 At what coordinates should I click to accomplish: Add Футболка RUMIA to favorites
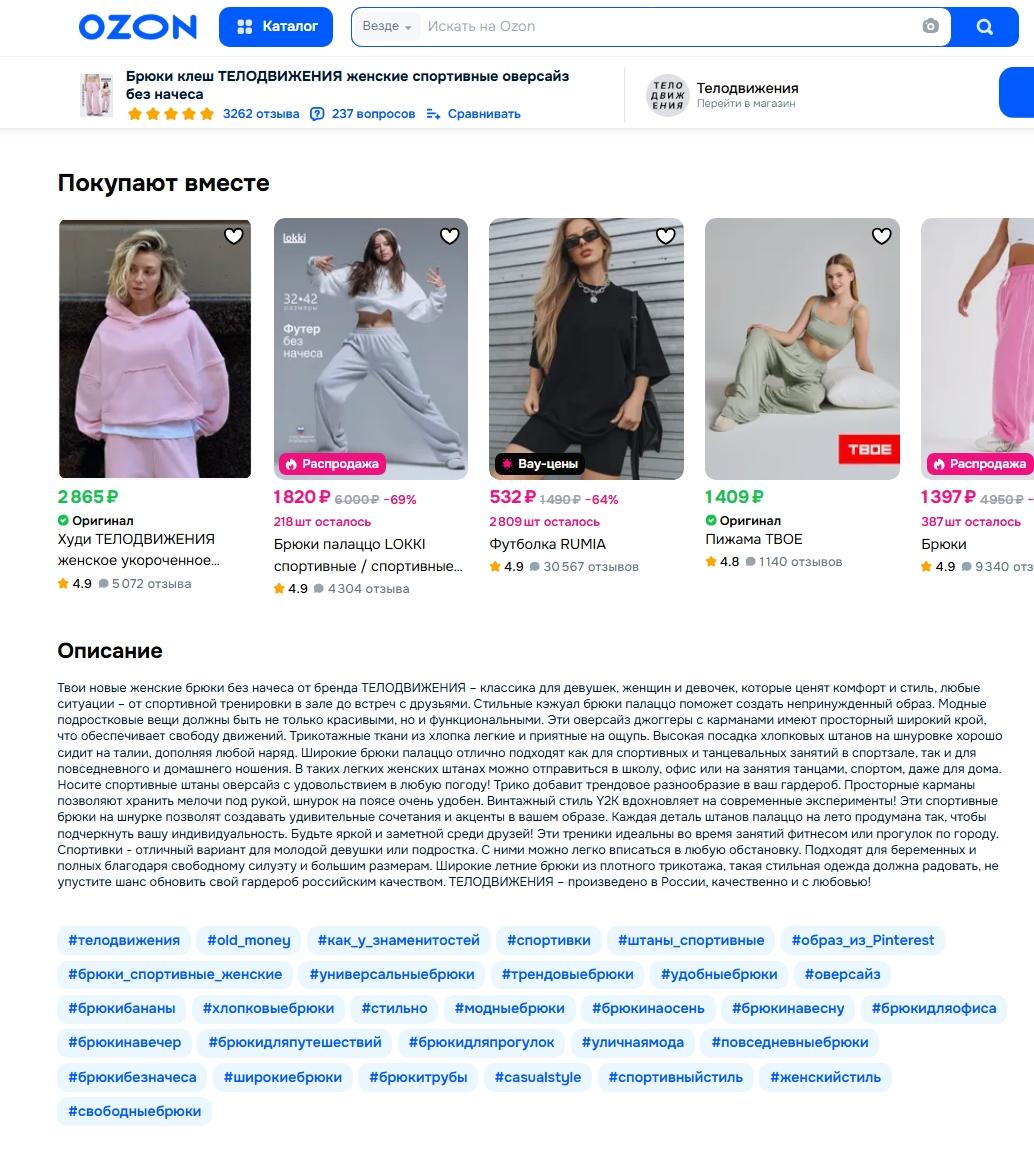665,235
